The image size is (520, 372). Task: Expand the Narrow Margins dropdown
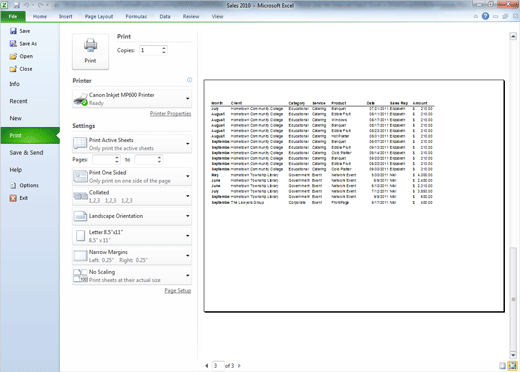point(132,256)
